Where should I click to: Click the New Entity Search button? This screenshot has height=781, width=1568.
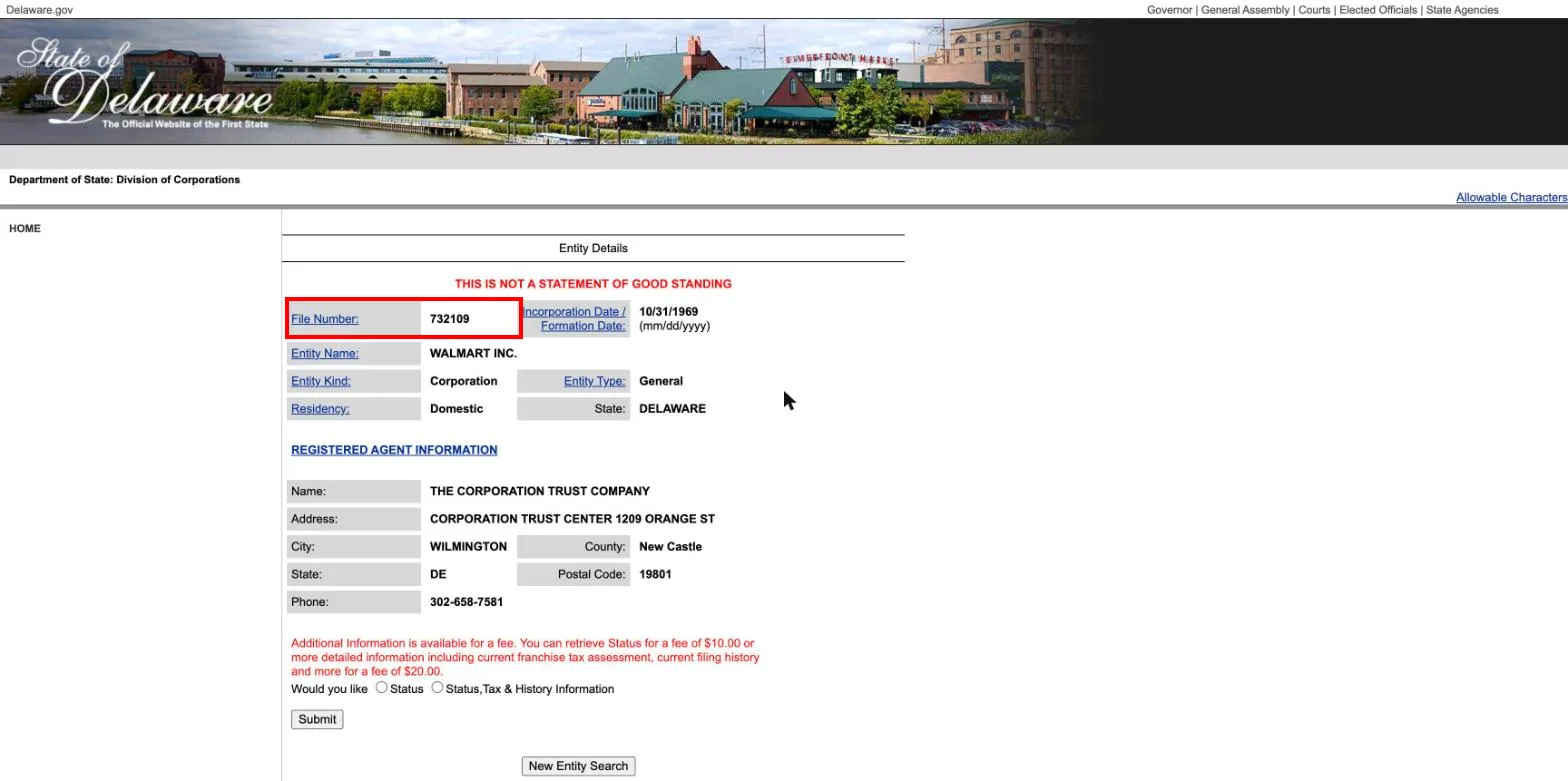(x=578, y=766)
